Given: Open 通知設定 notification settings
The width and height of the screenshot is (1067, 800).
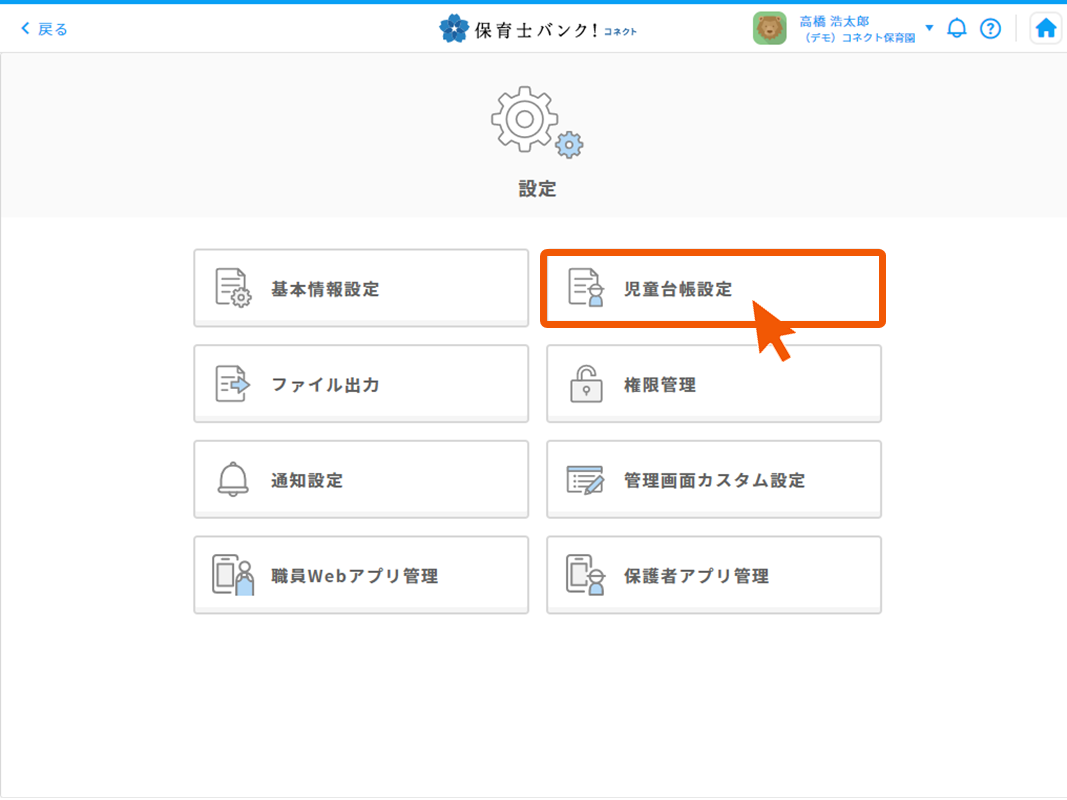Looking at the screenshot, I should pyautogui.click(x=361, y=480).
